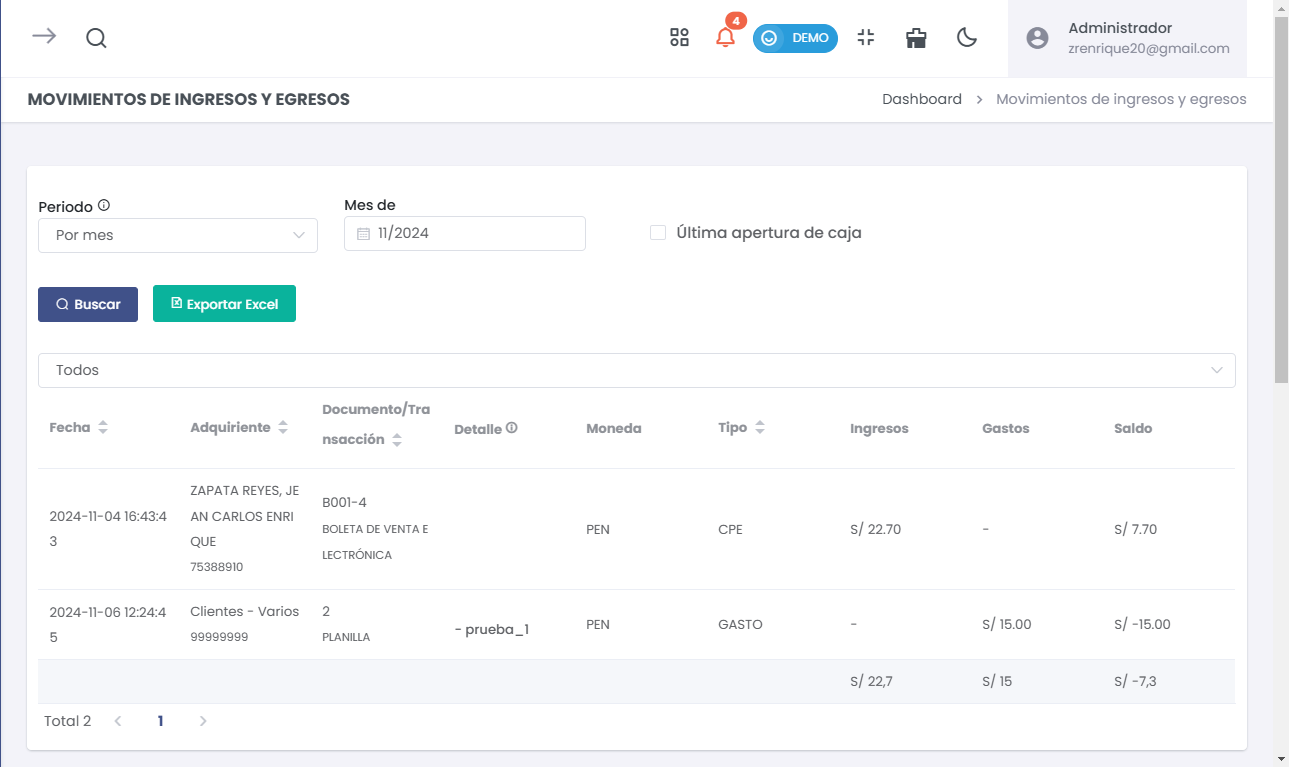Open the notifications bell icon
The image size is (1289, 767).
(725, 38)
